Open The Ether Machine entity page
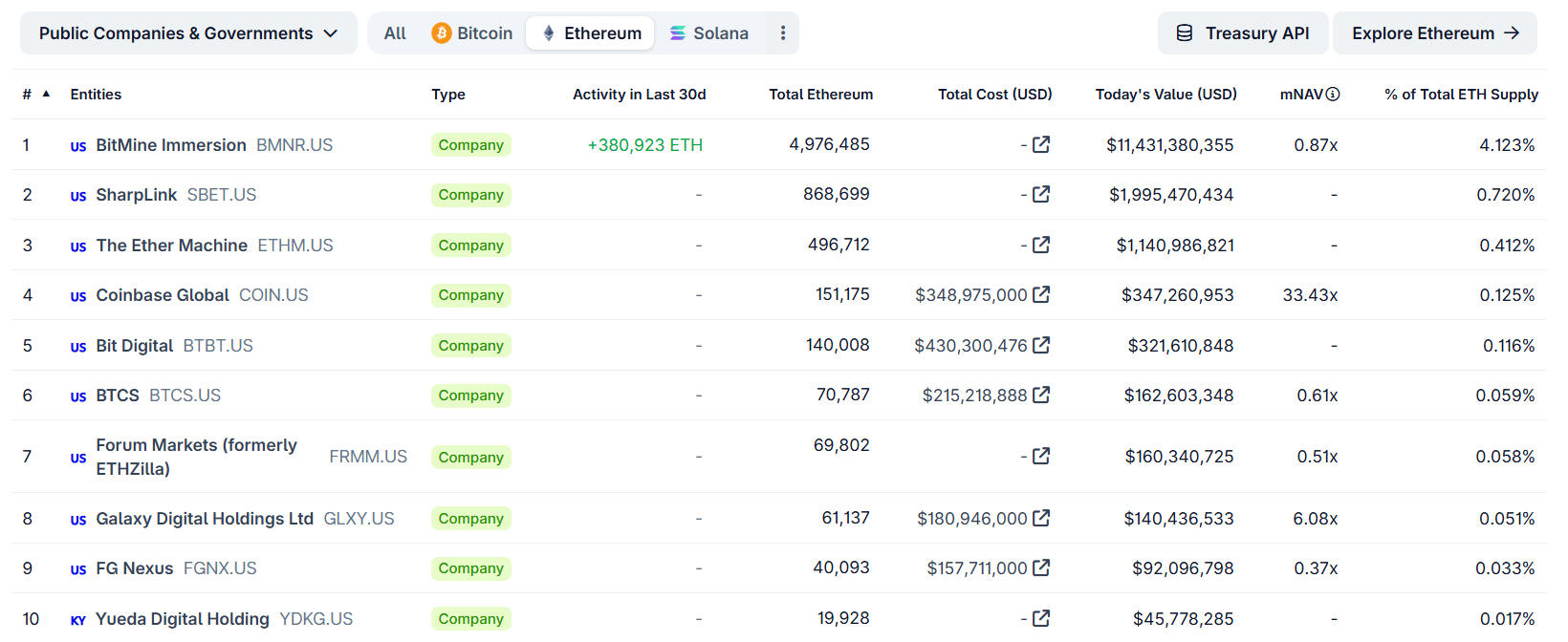This screenshot has width=1568, height=642. click(x=172, y=246)
